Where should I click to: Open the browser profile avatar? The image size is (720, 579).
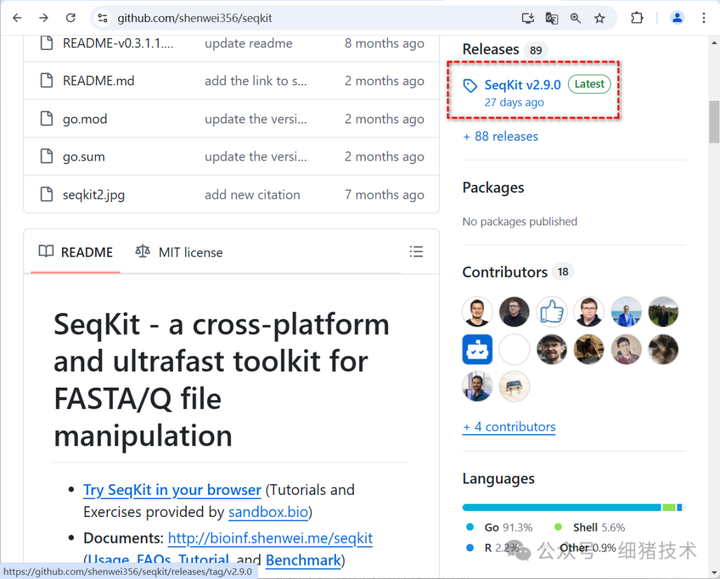click(x=677, y=18)
